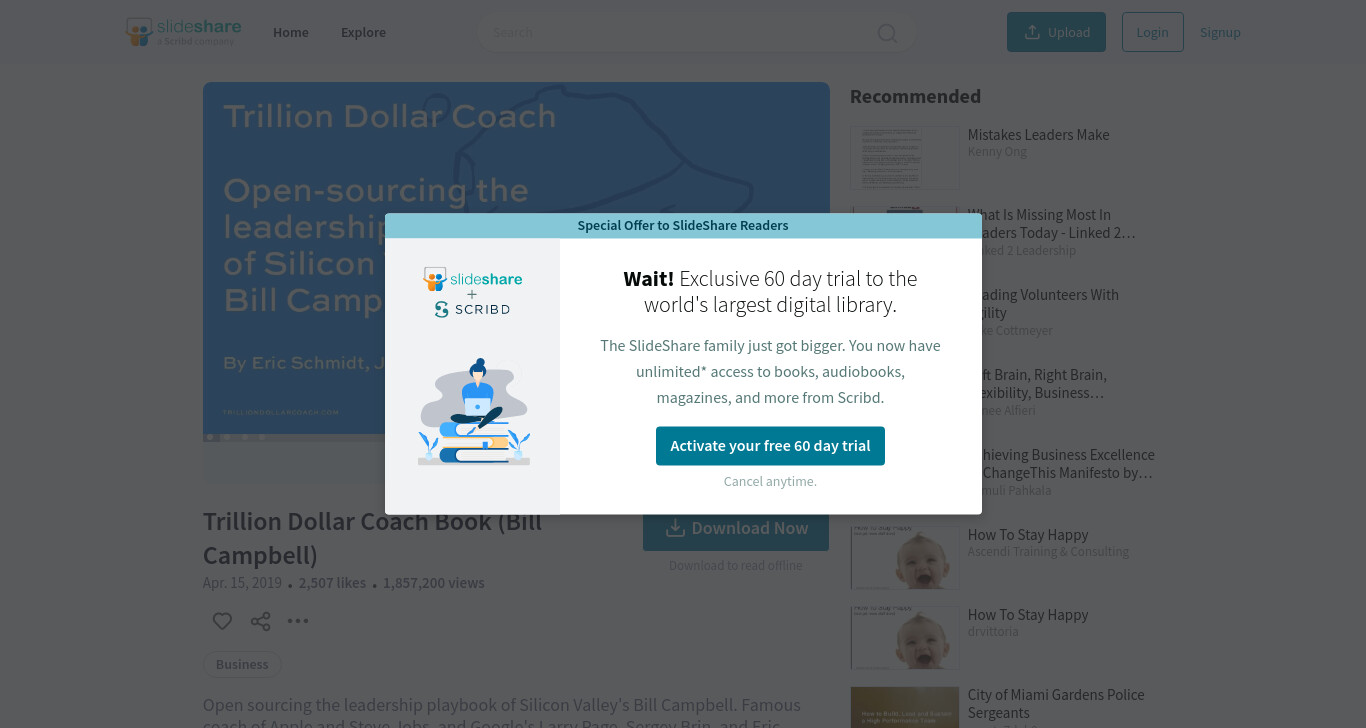Image resolution: width=1366 pixels, height=728 pixels.
Task: Open the three-dot more options menu
Action: tap(298, 621)
